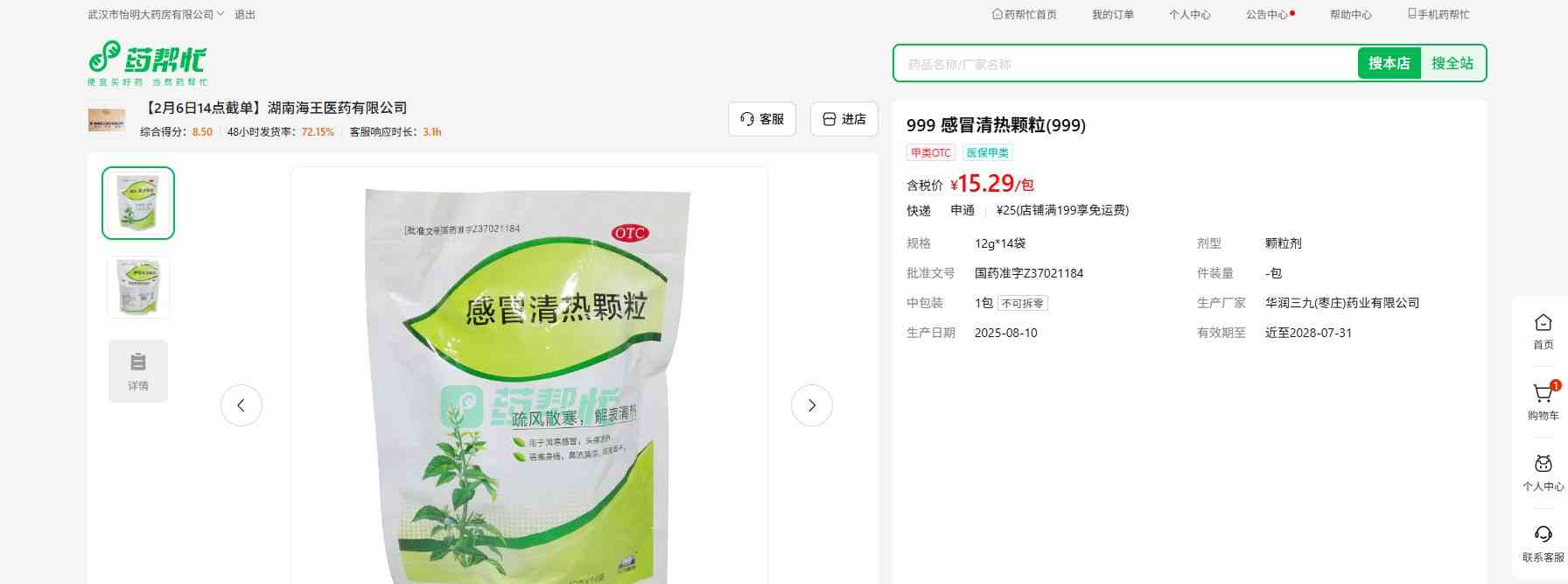The image size is (1568, 584).
Task: Select the second product thumbnail
Action: pos(138,287)
